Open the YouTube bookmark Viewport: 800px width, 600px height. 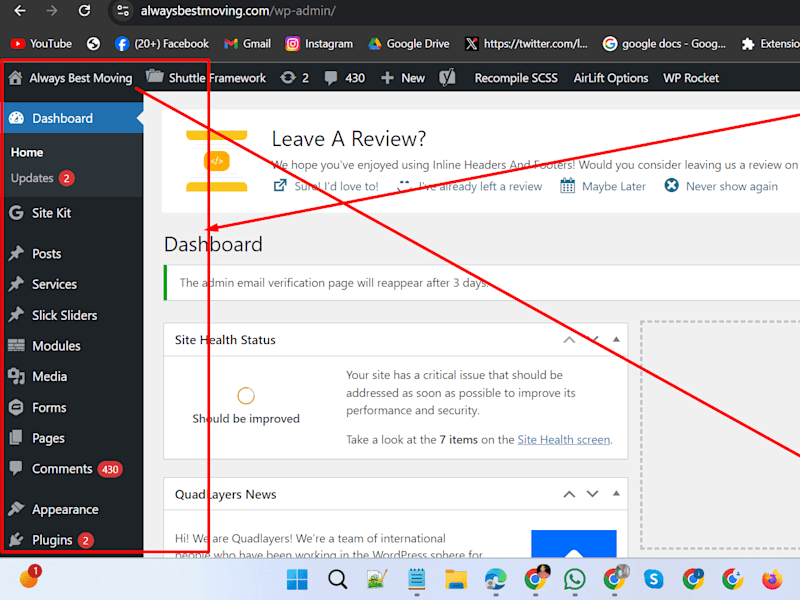click(x=41, y=44)
